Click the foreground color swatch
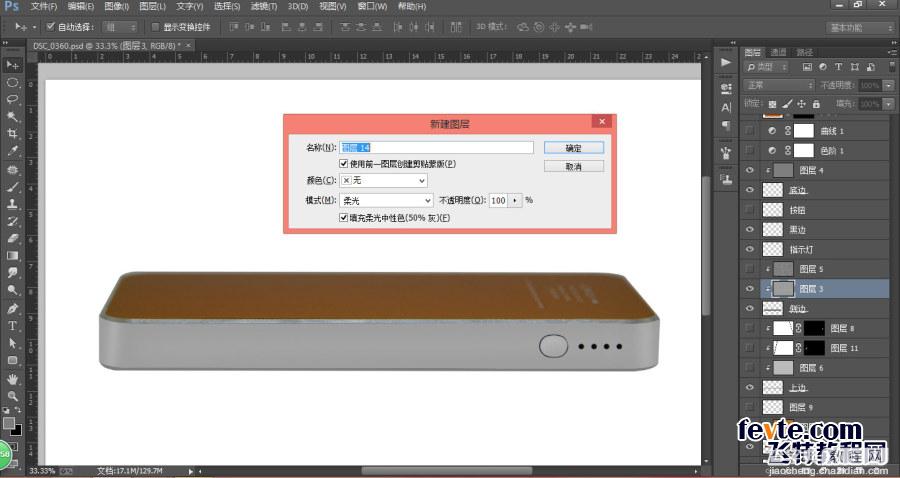 (9, 423)
